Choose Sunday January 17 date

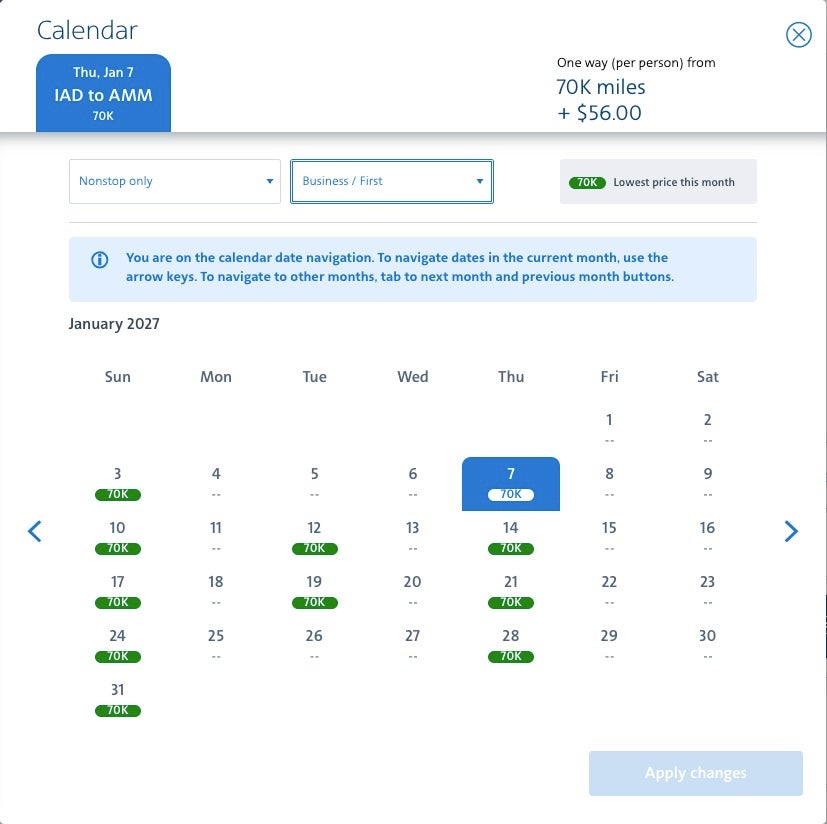(118, 591)
